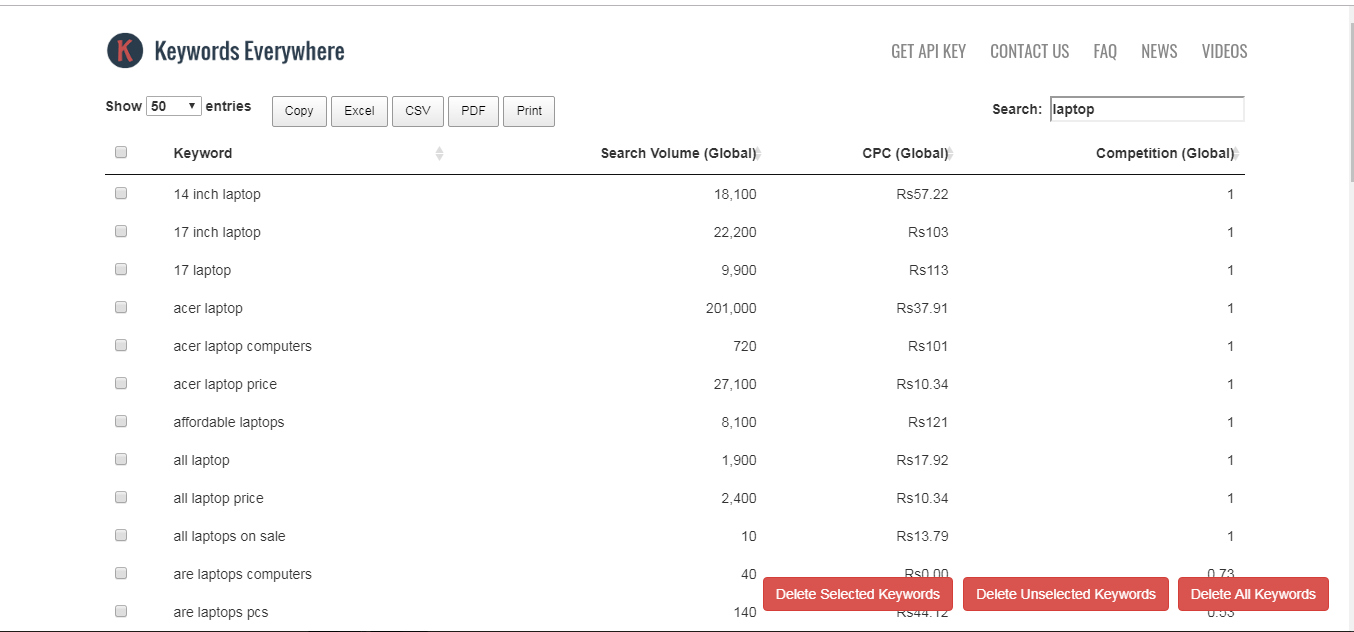Open the NEWS menu link
Image resolution: width=1354 pixels, height=632 pixels.
coord(1159,51)
